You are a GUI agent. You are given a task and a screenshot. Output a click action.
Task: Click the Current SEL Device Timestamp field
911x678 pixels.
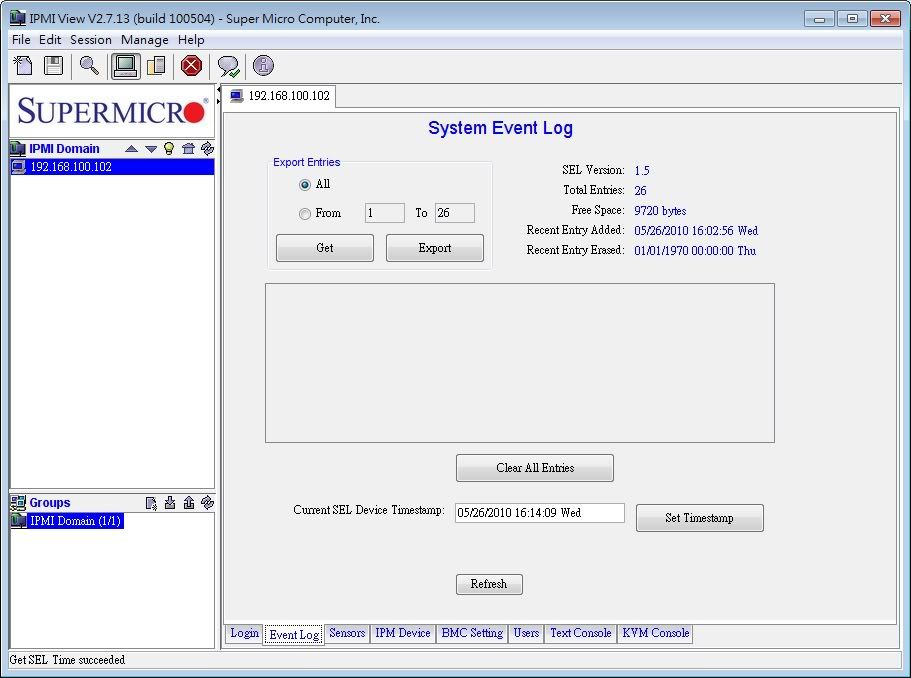tap(540, 513)
